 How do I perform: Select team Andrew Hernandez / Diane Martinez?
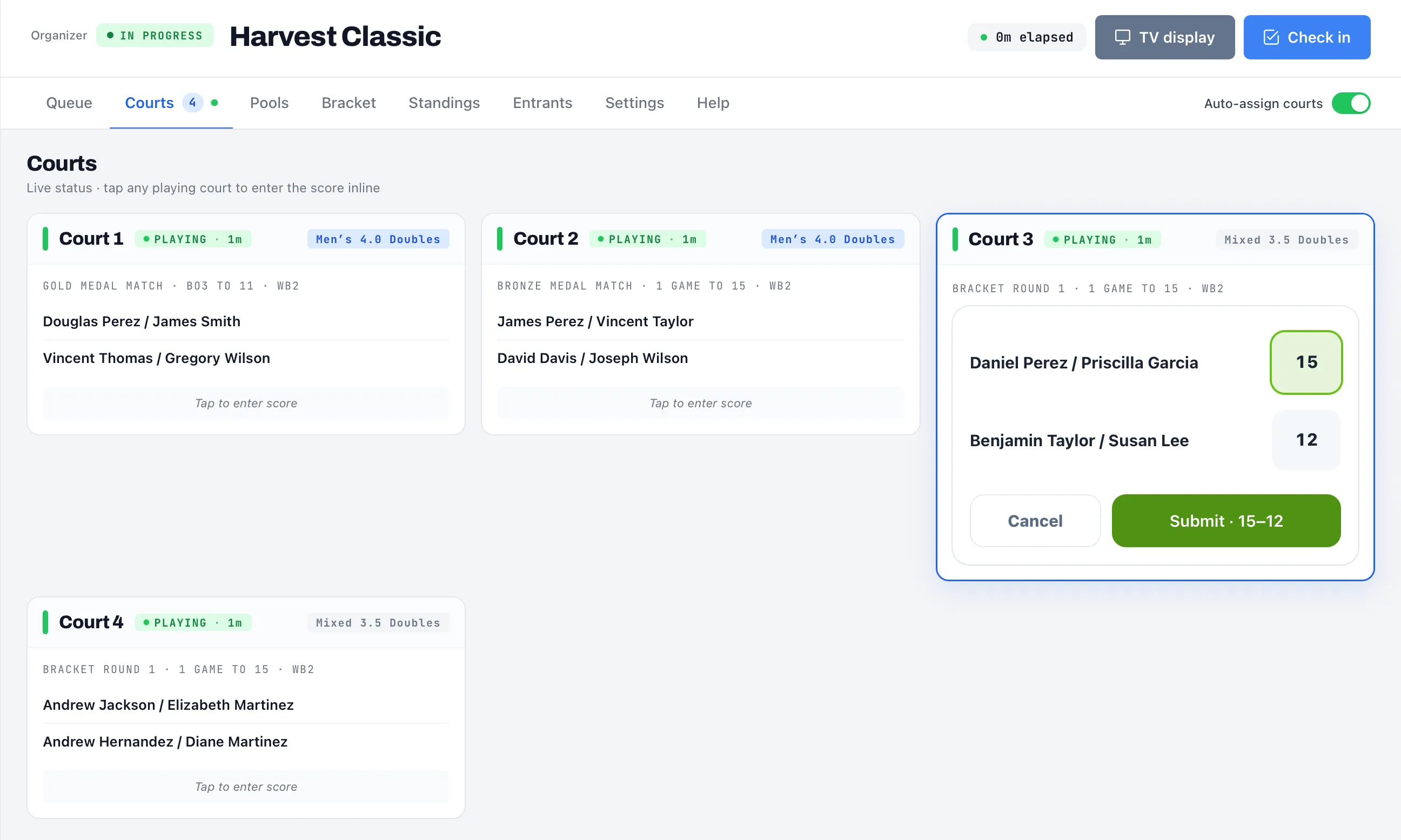(x=165, y=742)
